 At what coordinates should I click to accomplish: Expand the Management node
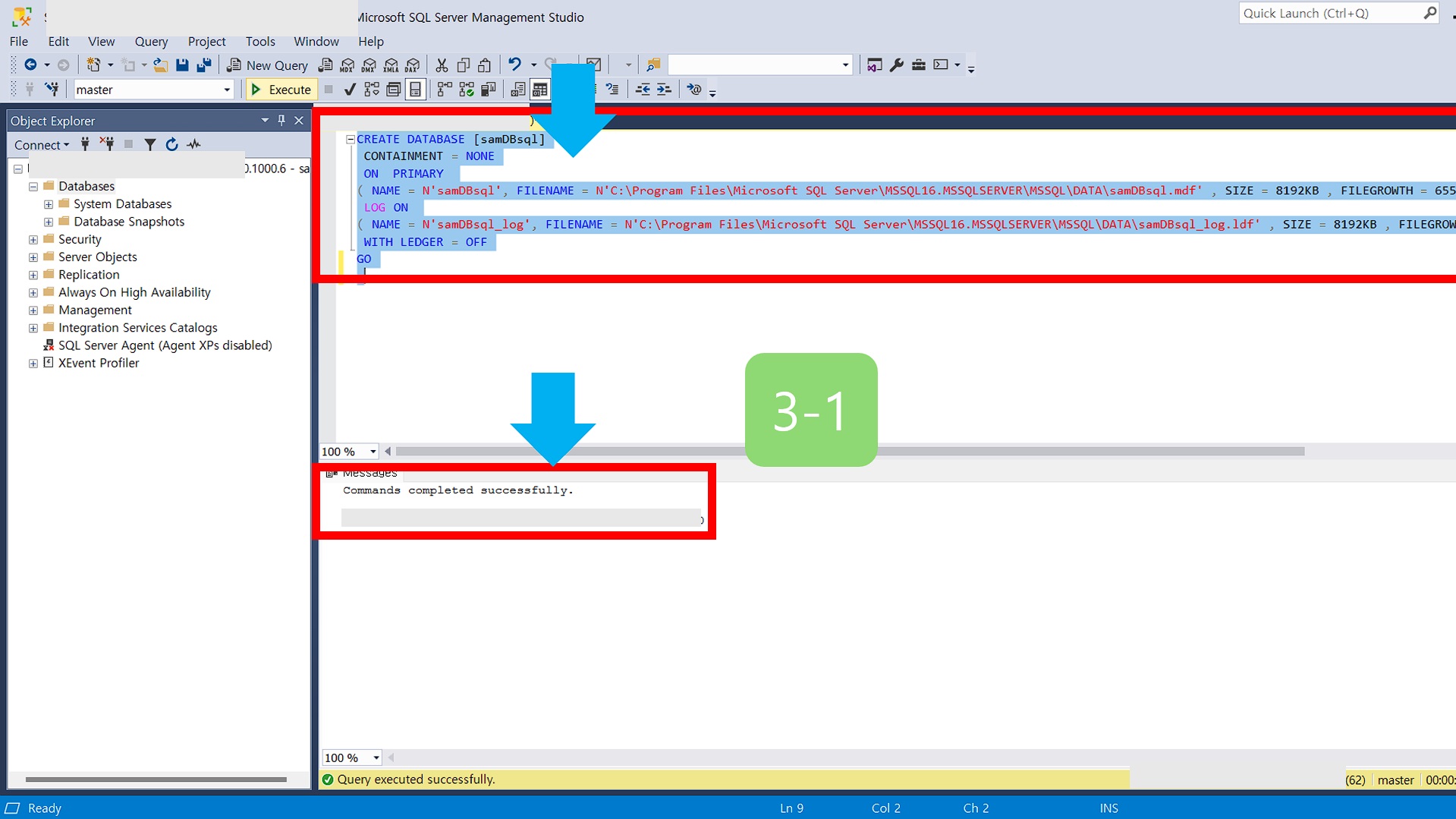tap(33, 310)
